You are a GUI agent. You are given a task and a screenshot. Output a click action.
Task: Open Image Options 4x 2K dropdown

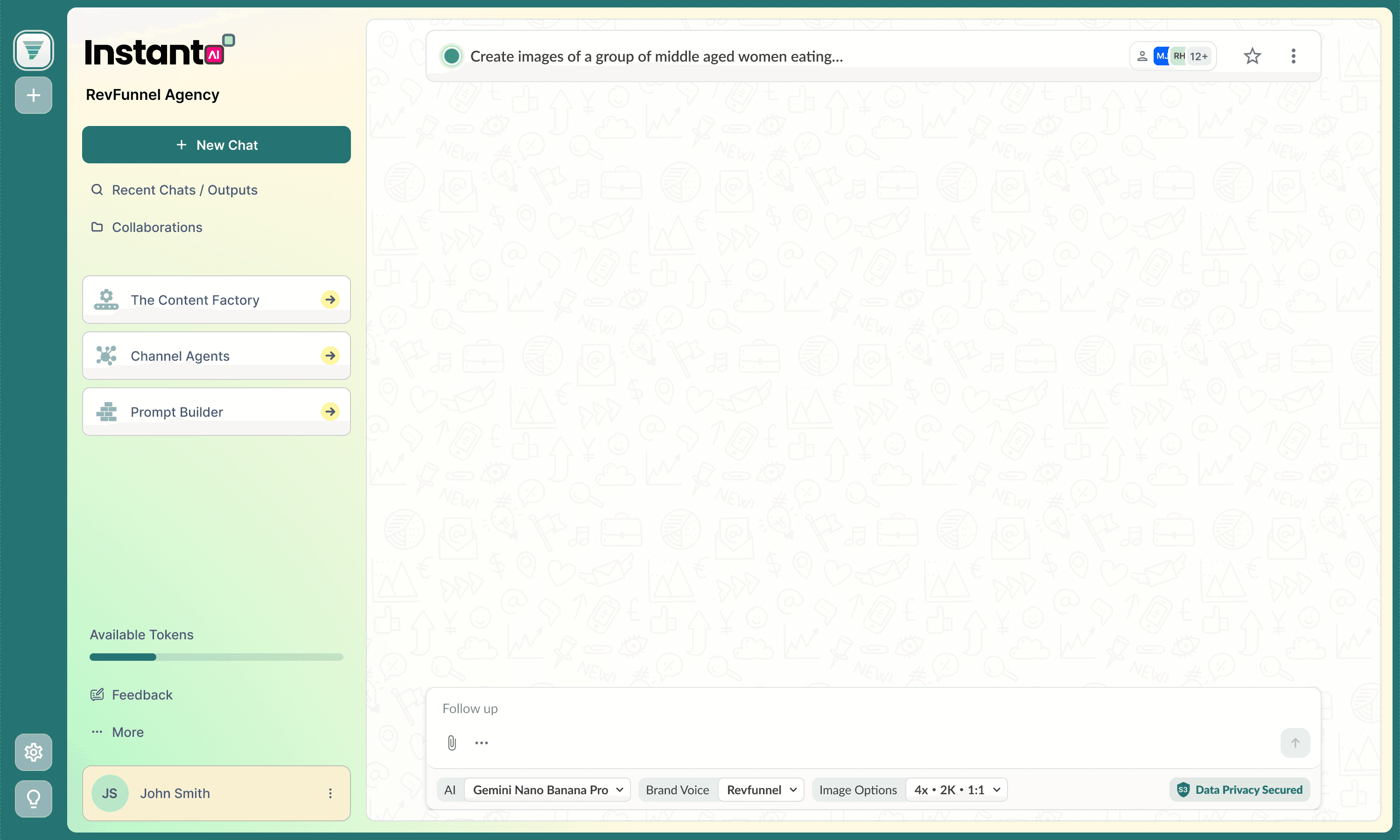(956, 790)
